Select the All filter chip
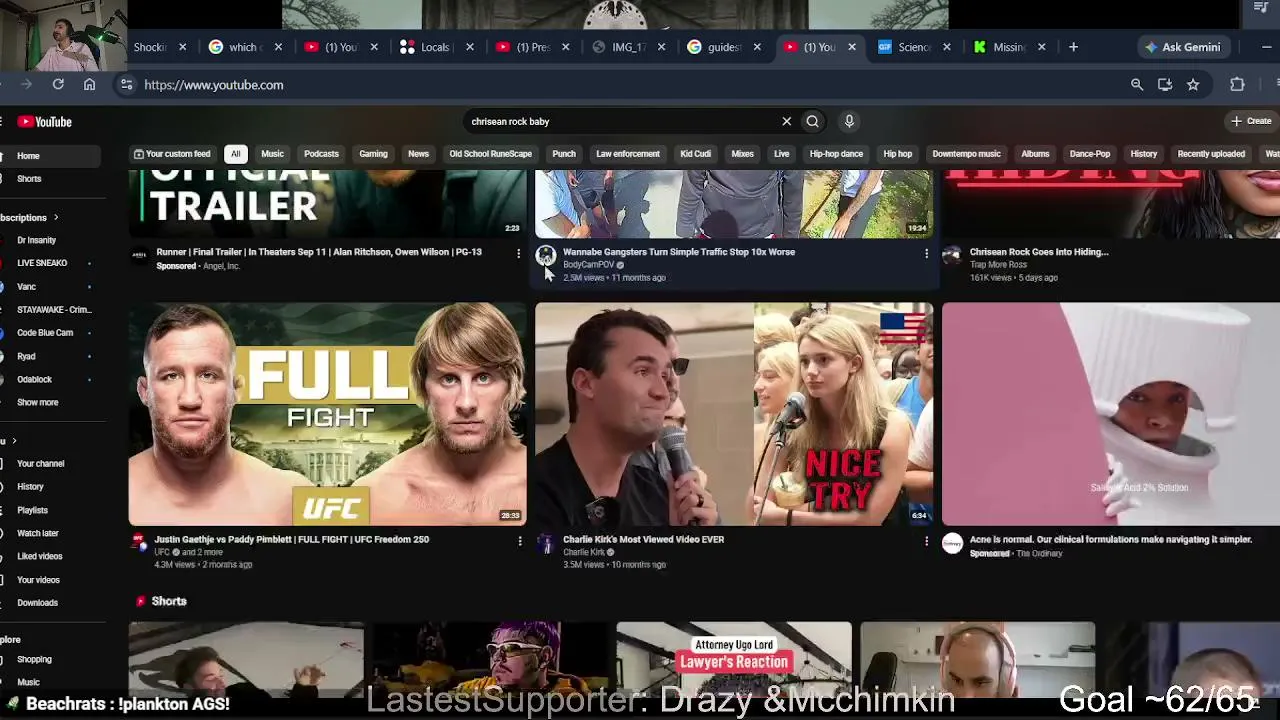The width and height of the screenshot is (1280, 720). 235,154
